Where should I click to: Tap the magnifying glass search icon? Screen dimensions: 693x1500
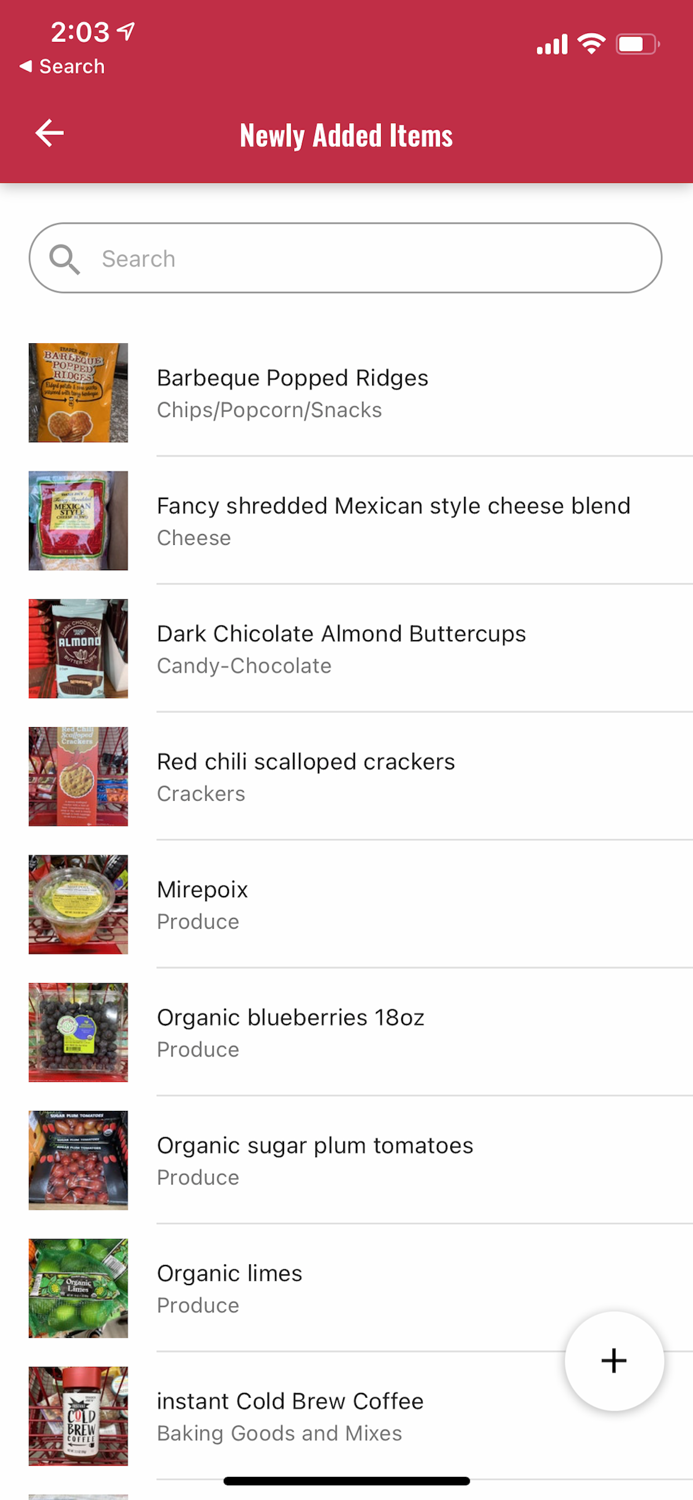(x=65, y=259)
